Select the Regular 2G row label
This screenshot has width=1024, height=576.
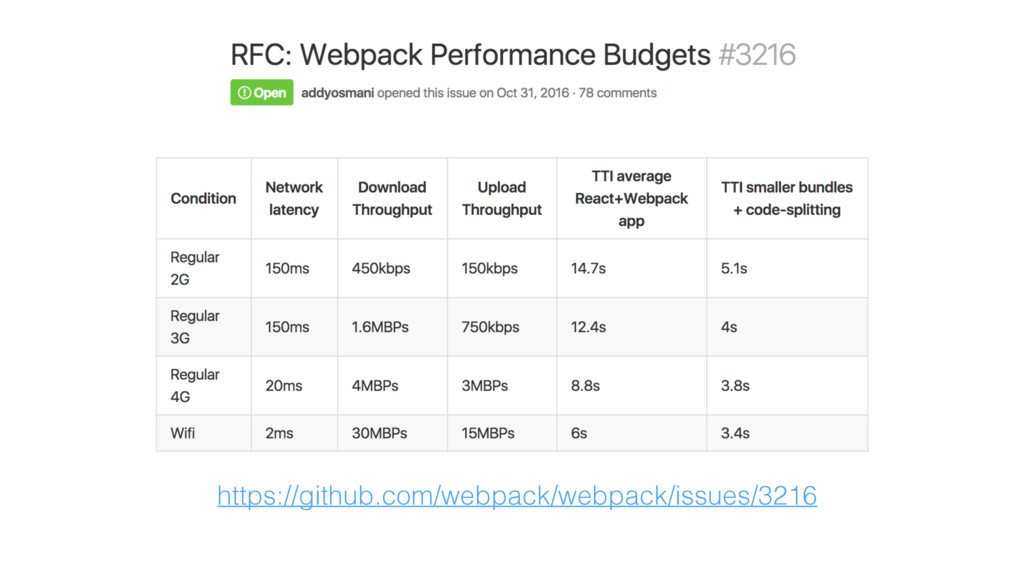click(x=194, y=268)
